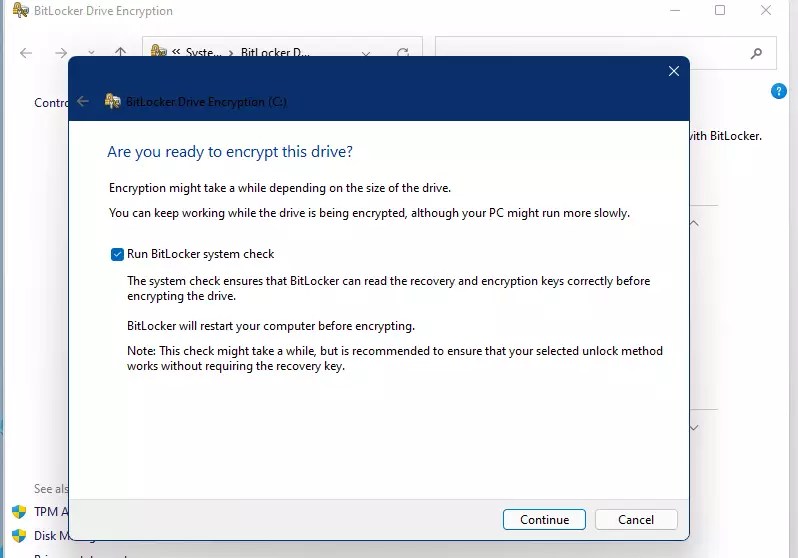The width and height of the screenshot is (798, 558).
Task: Open the Disk Management link
Action: point(51,536)
